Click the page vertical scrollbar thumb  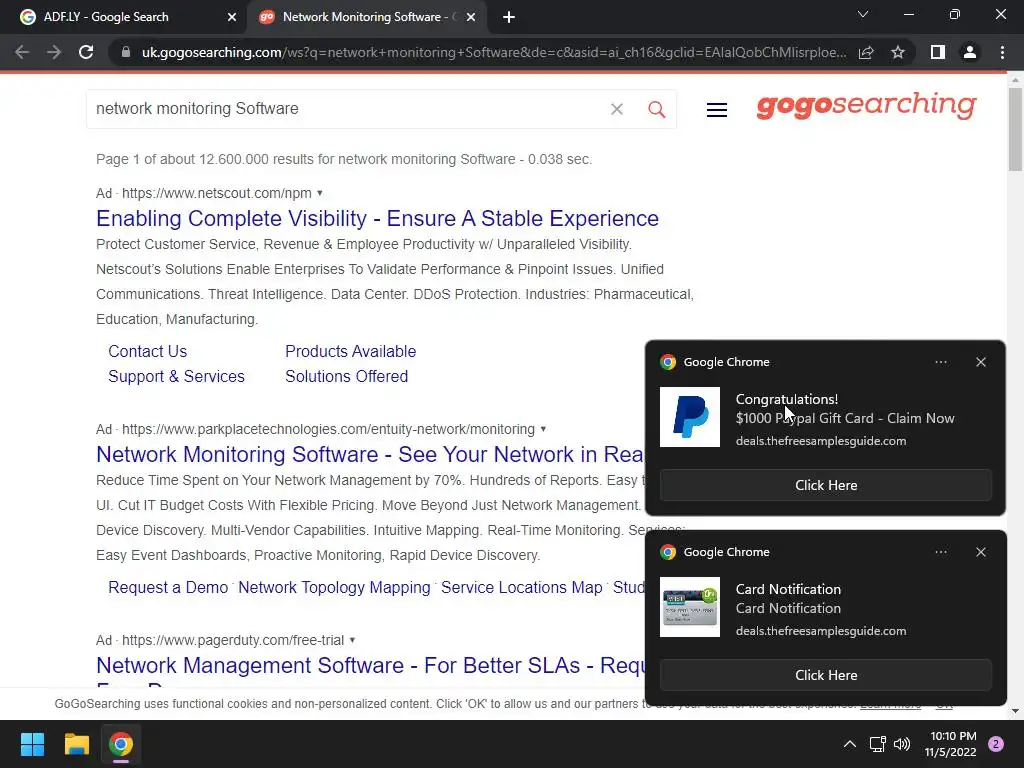pos(1015,129)
